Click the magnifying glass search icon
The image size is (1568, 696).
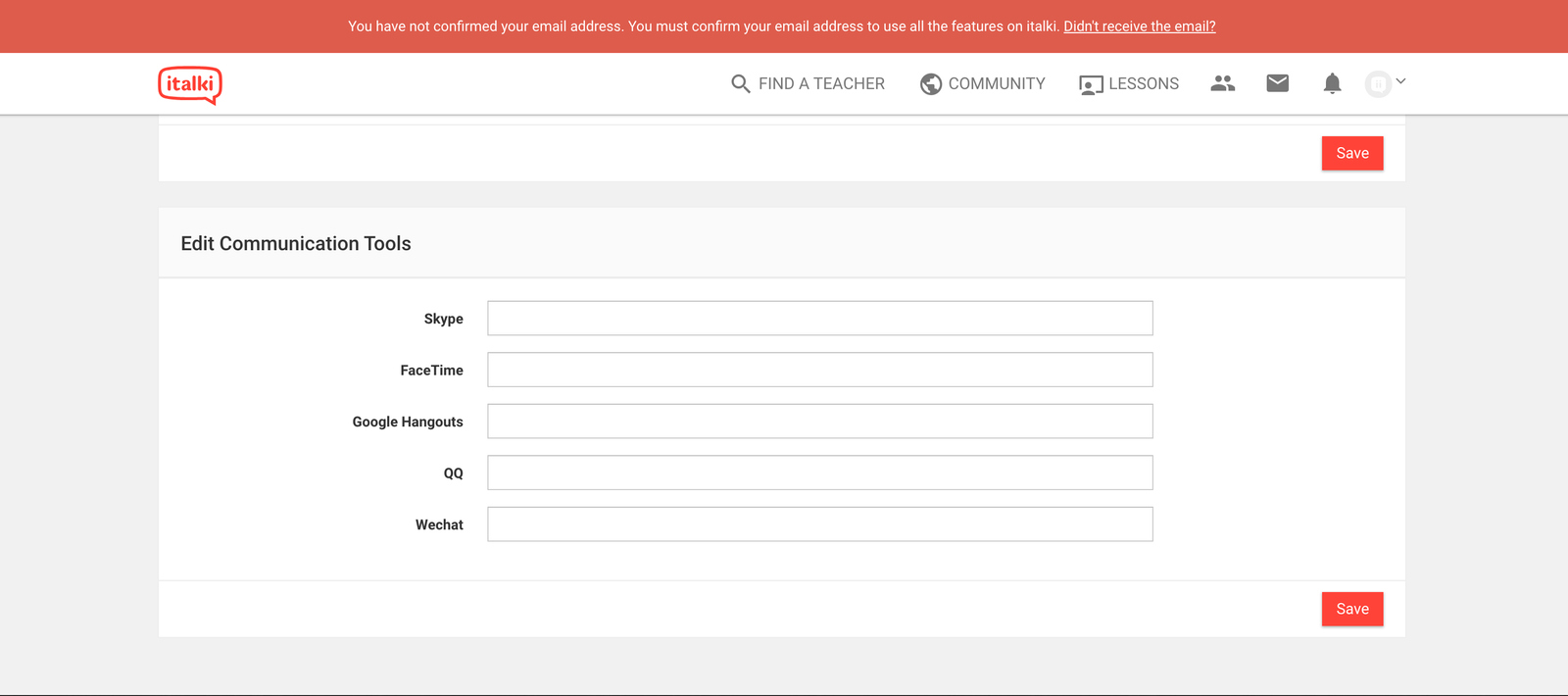click(740, 84)
